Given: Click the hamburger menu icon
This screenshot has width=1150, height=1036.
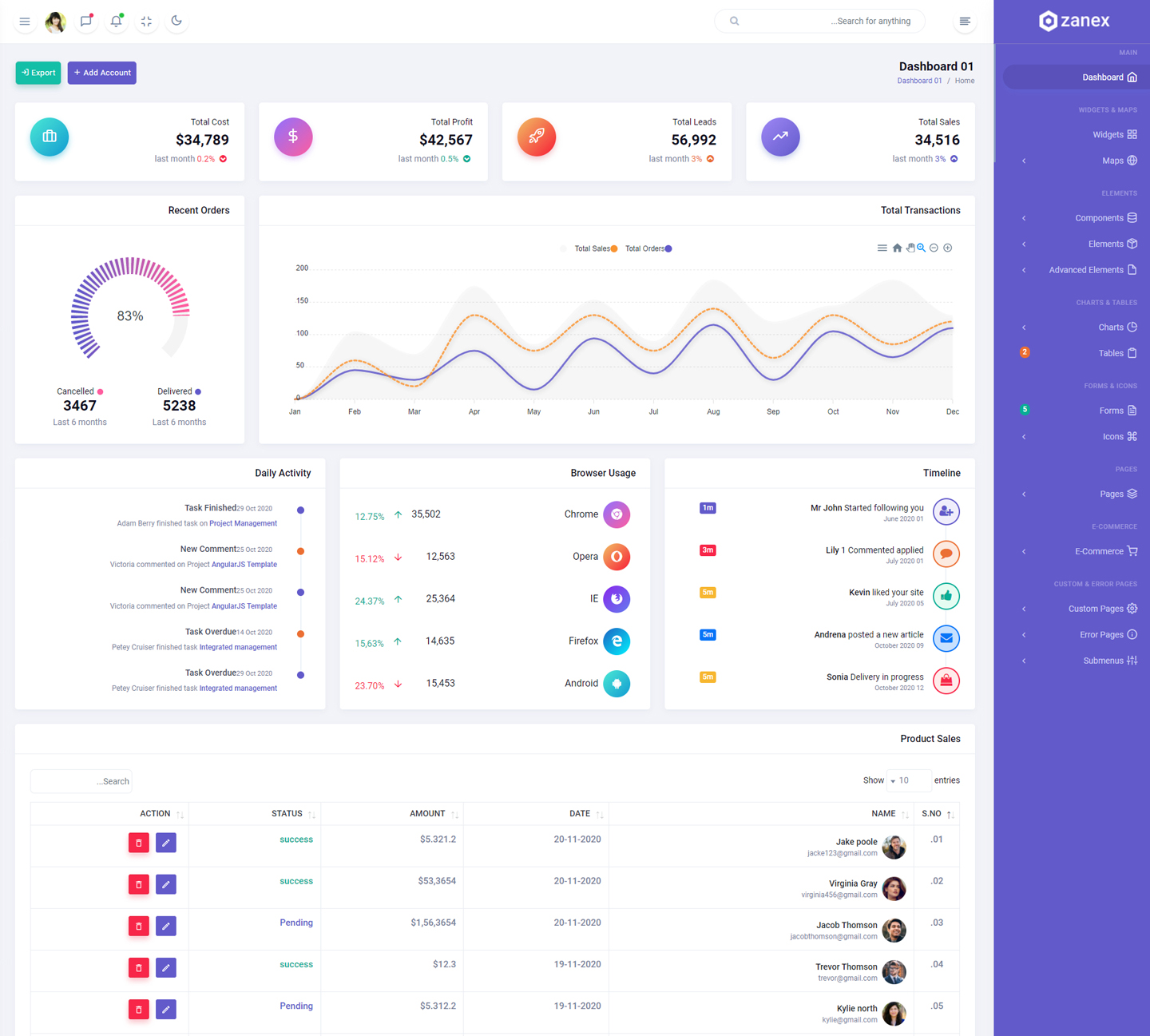Looking at the screenshot, I should pos(25,22).
